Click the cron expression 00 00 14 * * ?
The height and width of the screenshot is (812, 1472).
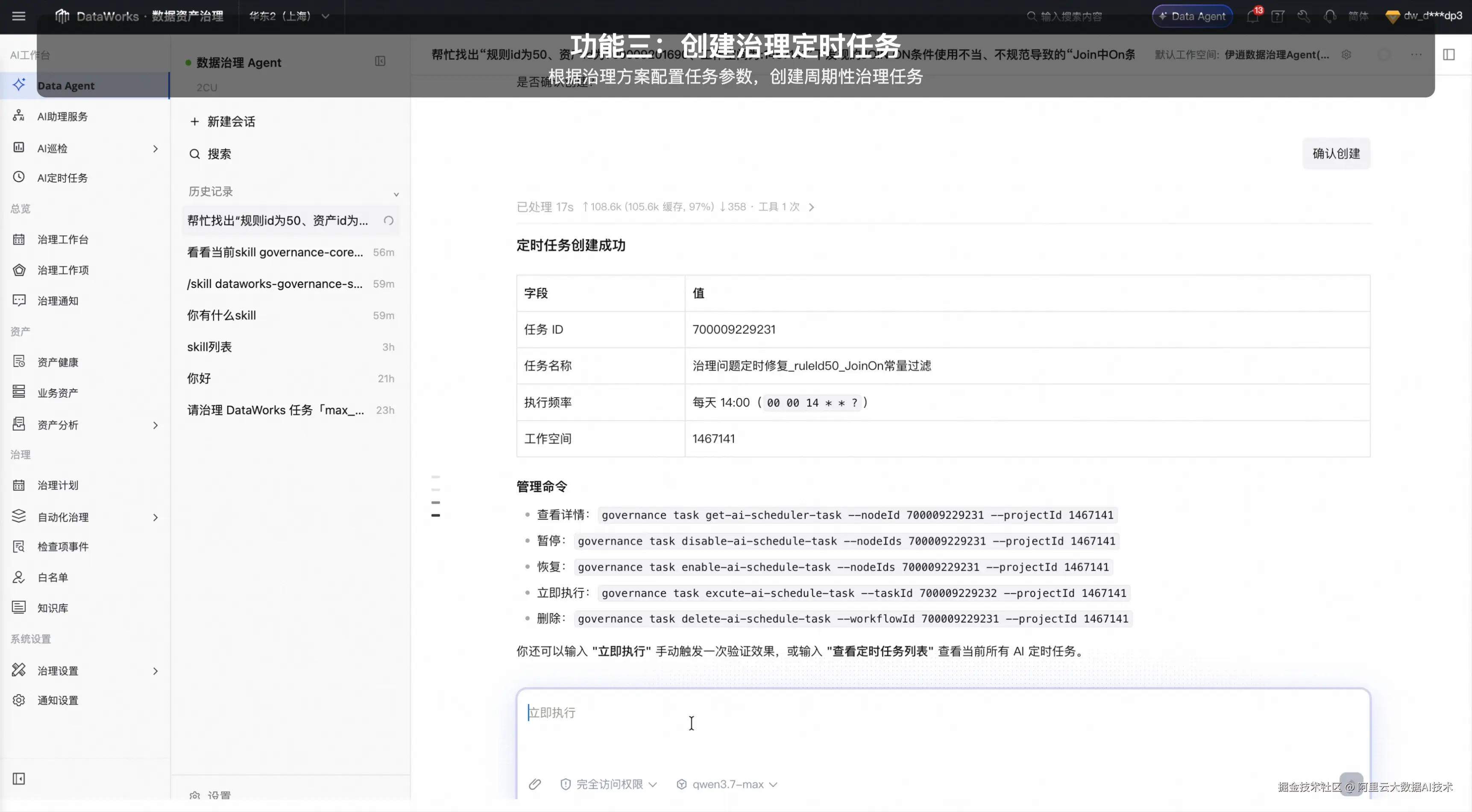812,403
